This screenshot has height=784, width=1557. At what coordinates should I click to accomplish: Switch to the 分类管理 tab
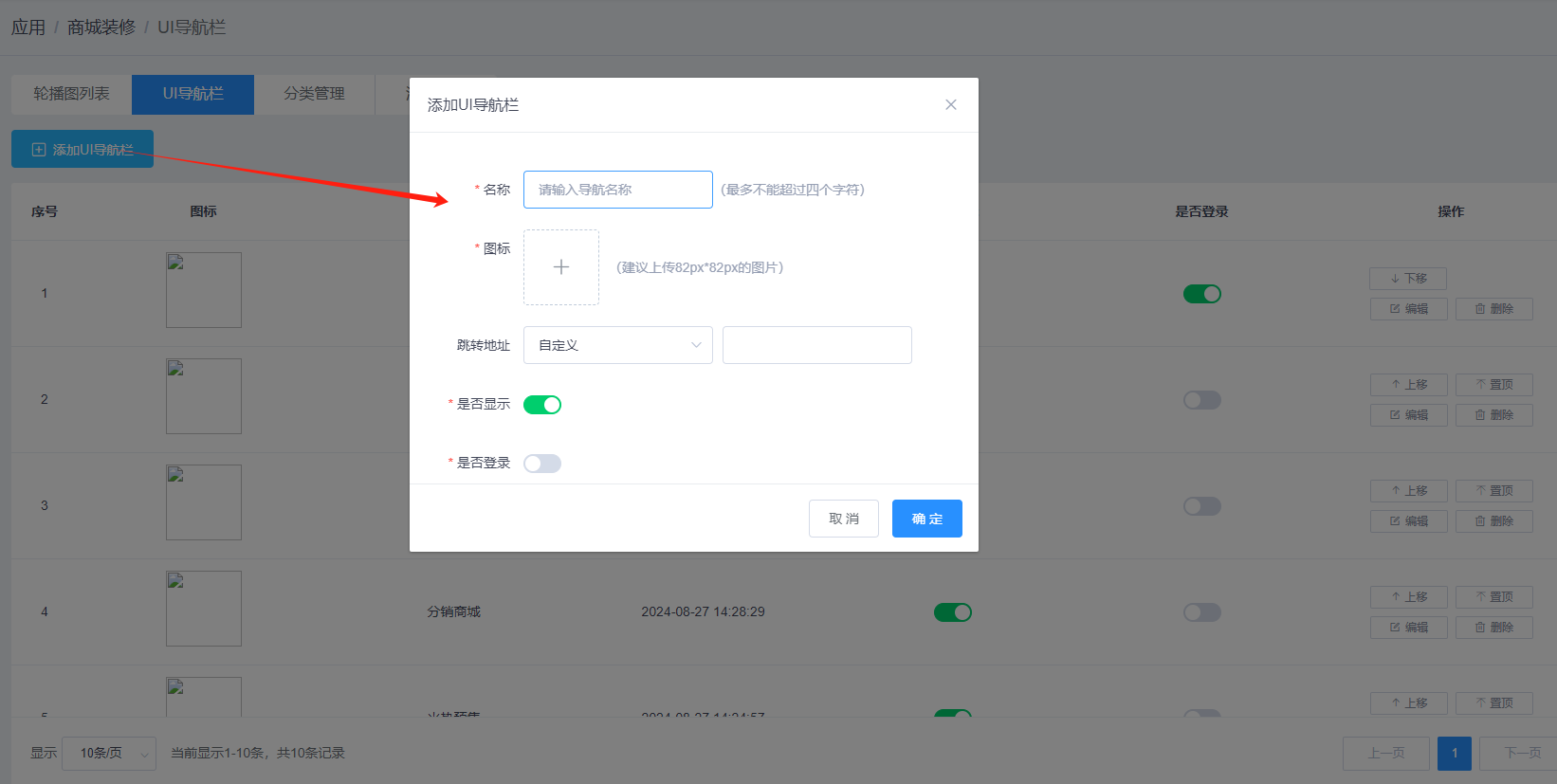click(314, 94)
